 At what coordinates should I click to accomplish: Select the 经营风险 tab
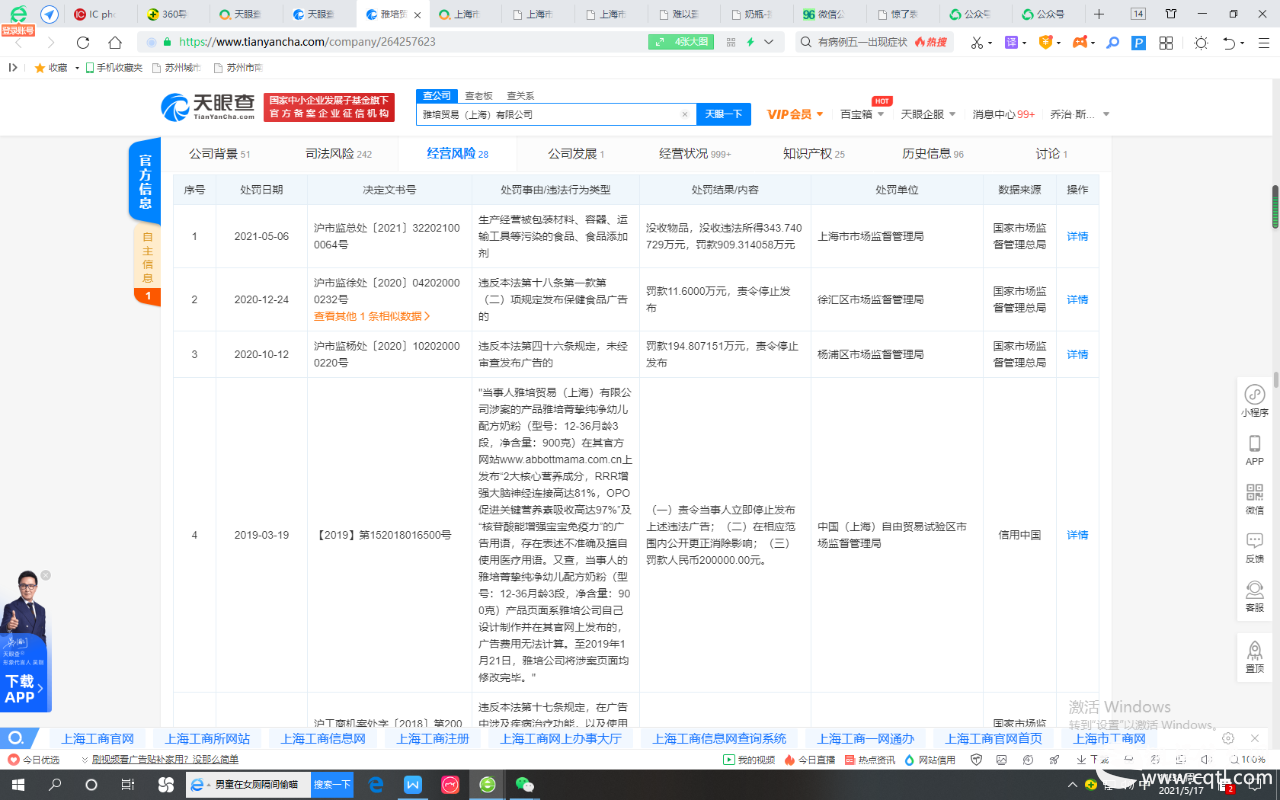[x=457, y=154]
